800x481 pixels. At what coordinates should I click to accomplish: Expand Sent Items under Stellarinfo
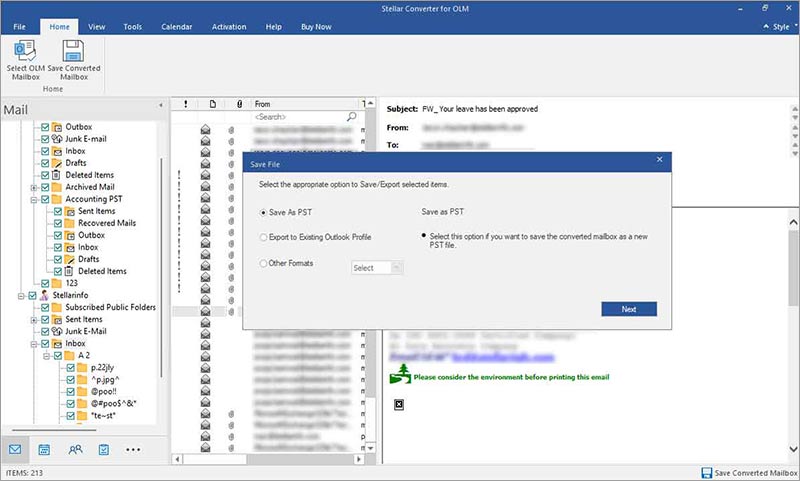click(34, 320)
